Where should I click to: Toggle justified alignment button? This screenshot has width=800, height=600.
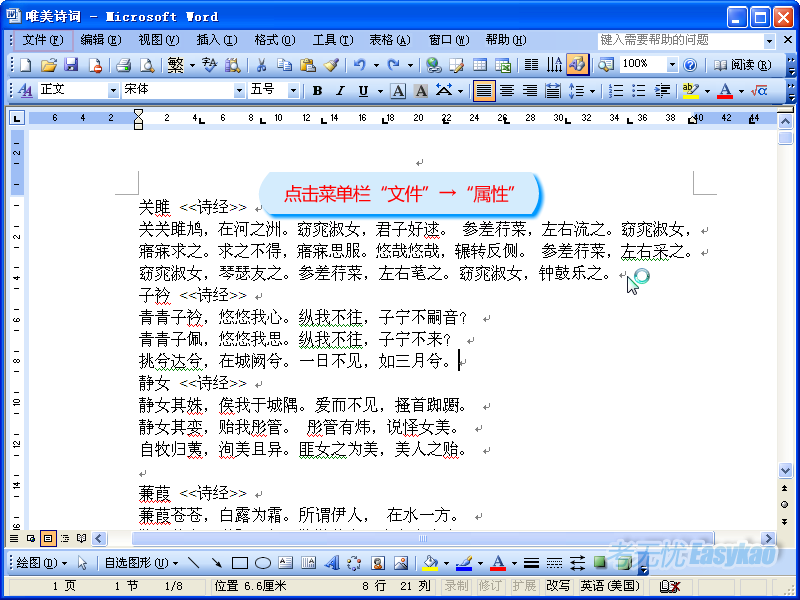(484, 91)
